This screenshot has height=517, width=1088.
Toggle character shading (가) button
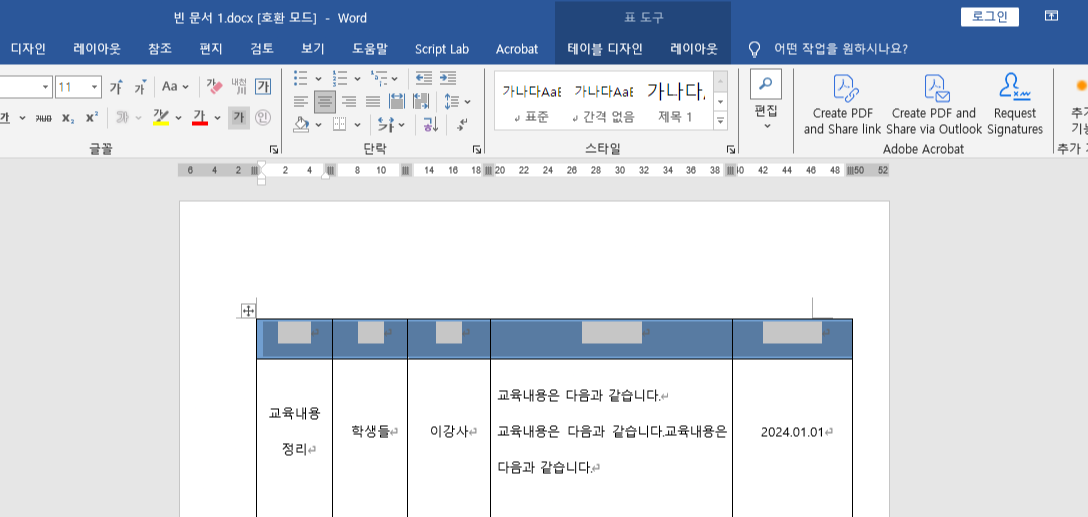click(239, 117)
